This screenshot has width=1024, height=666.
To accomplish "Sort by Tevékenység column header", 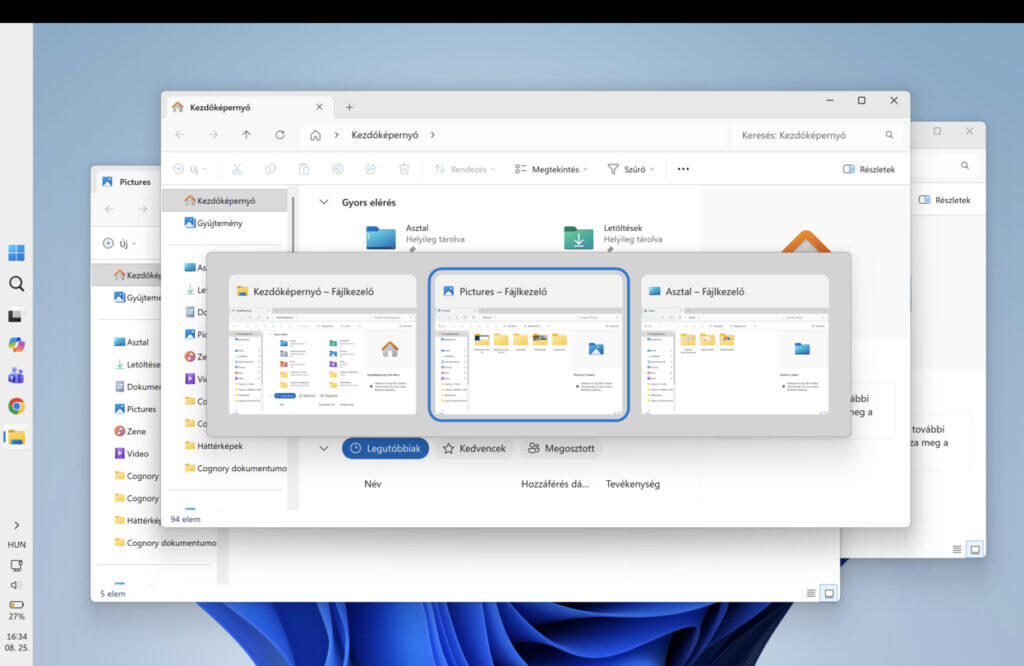I will (x=633, y=484).
